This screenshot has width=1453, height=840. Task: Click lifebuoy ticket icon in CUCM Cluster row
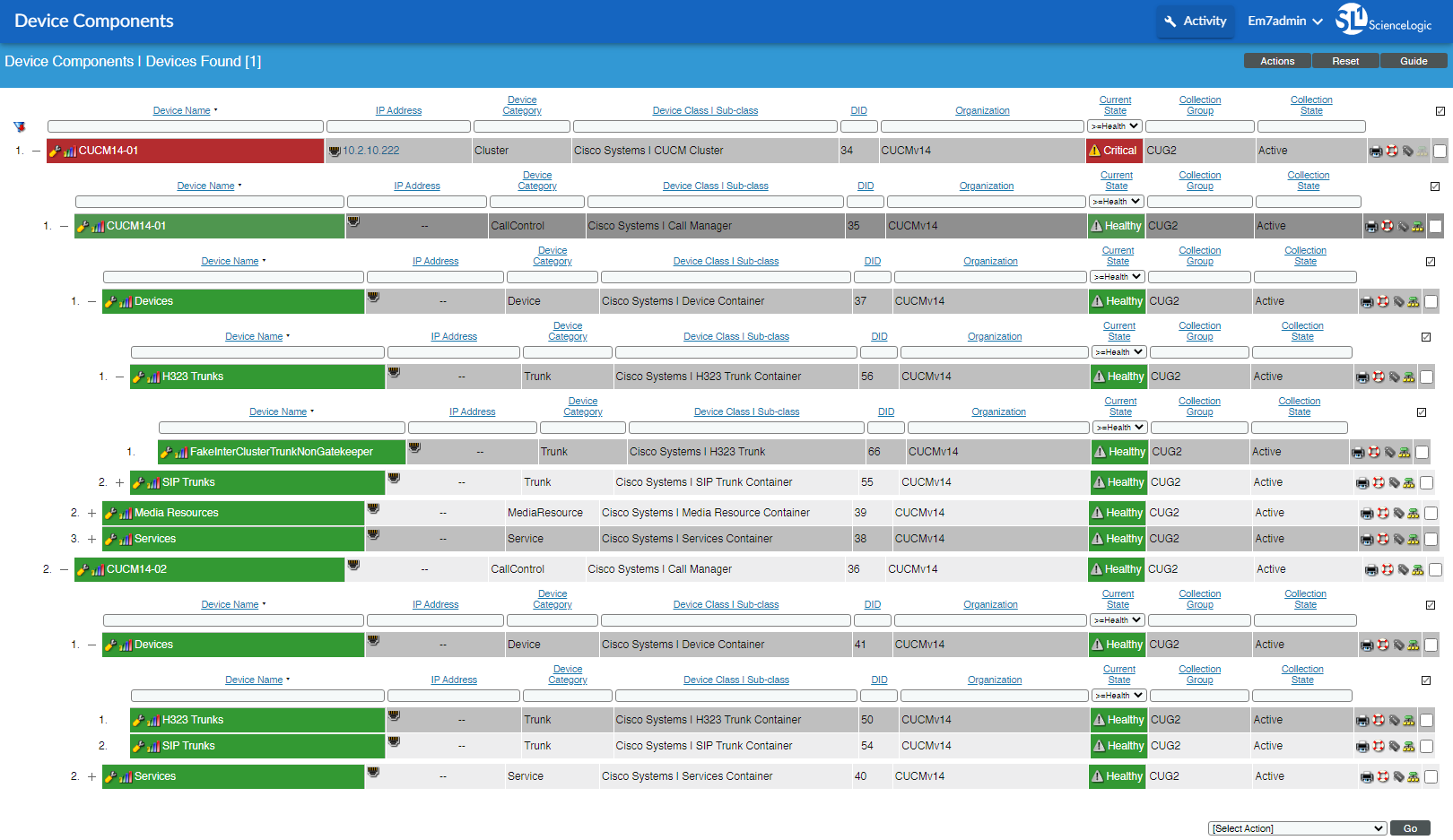[x=1392, y=151]
